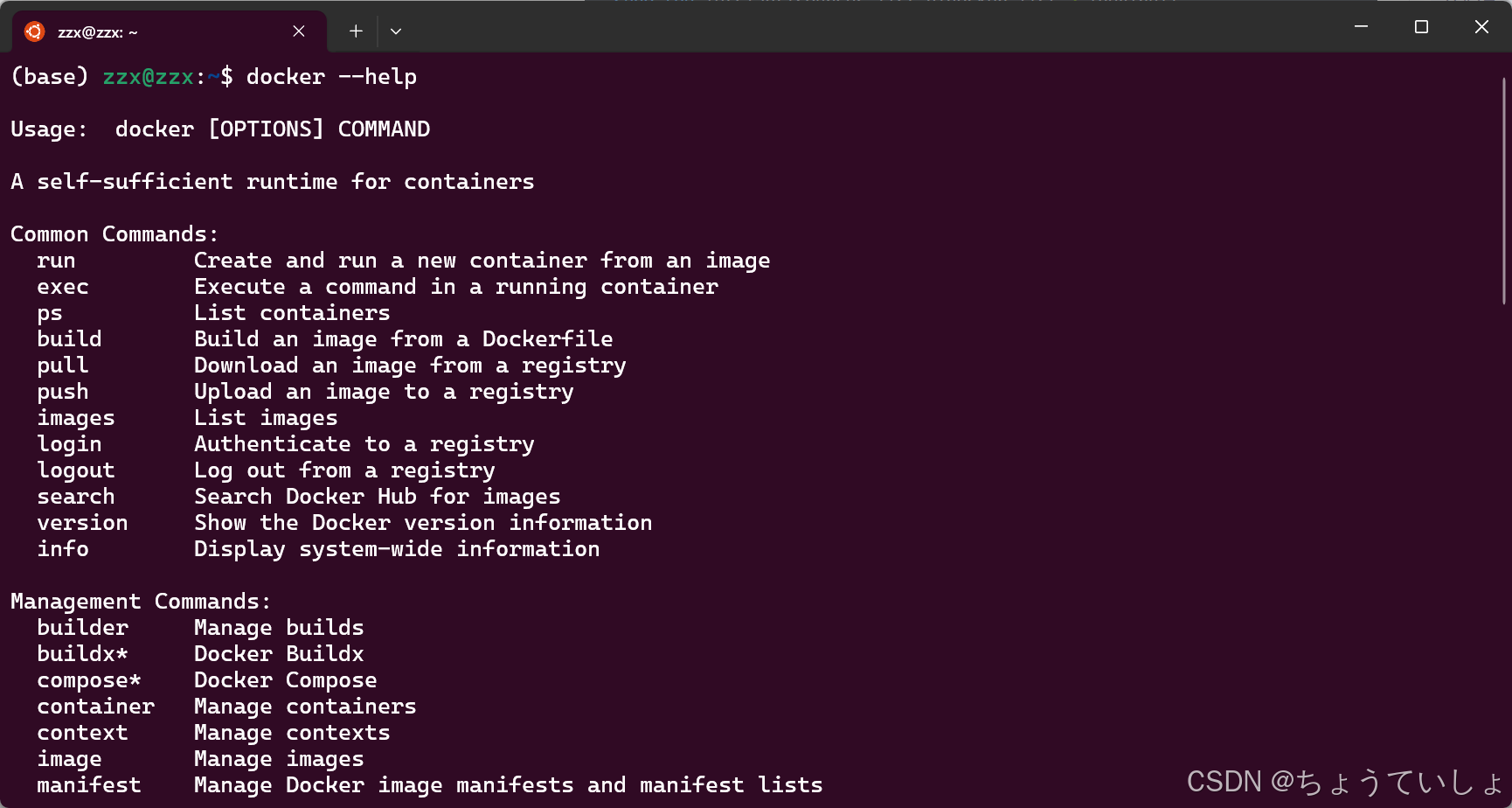Click the 'compose*' management command
This screenshot has height=808, width=1512.
(x=89, y=680)
